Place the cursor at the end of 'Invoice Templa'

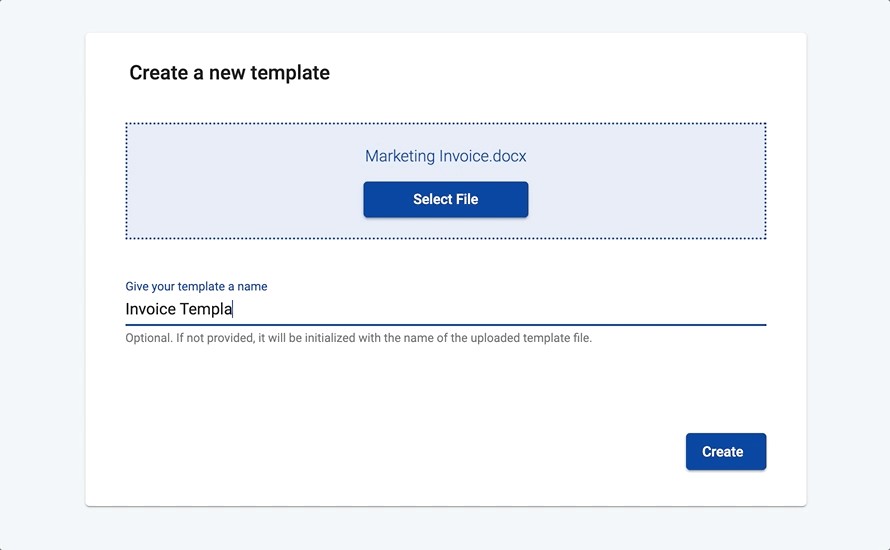233,309
